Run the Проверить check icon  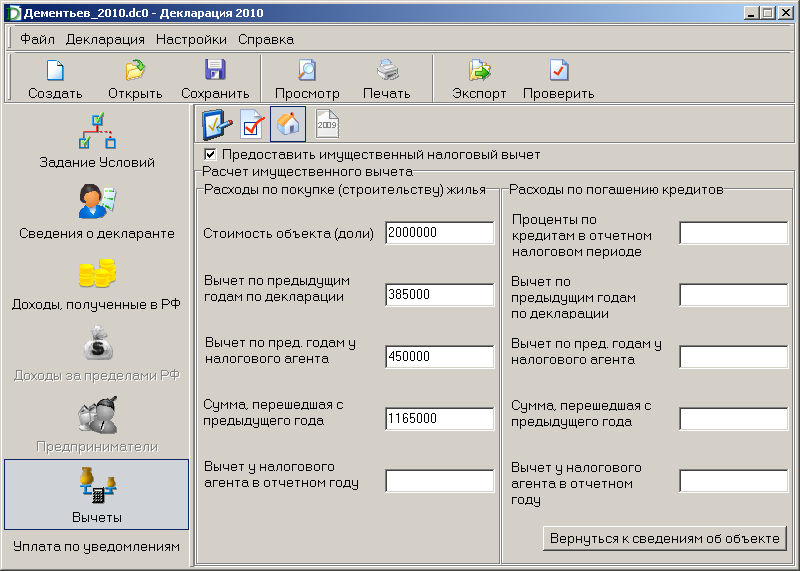point(559,72)
